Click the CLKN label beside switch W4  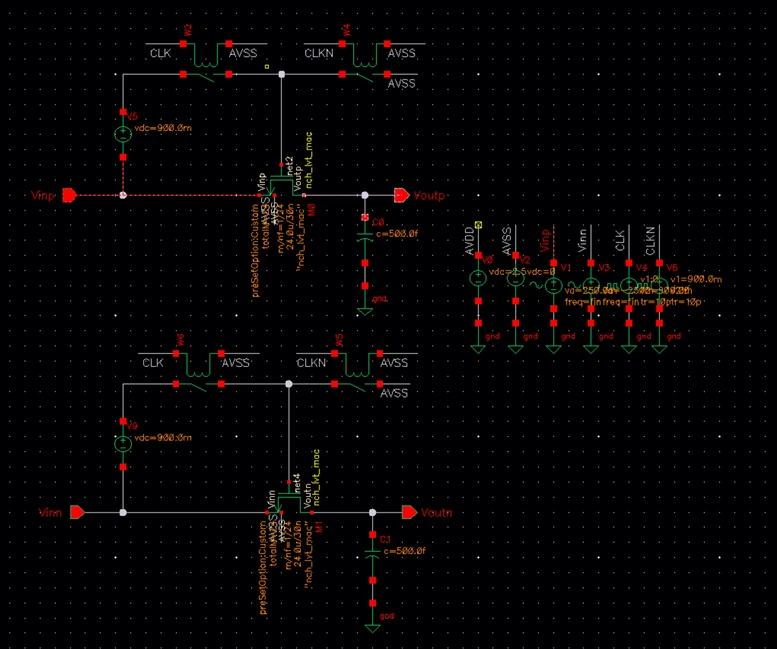pyautogui.click(x=319, y=53)
